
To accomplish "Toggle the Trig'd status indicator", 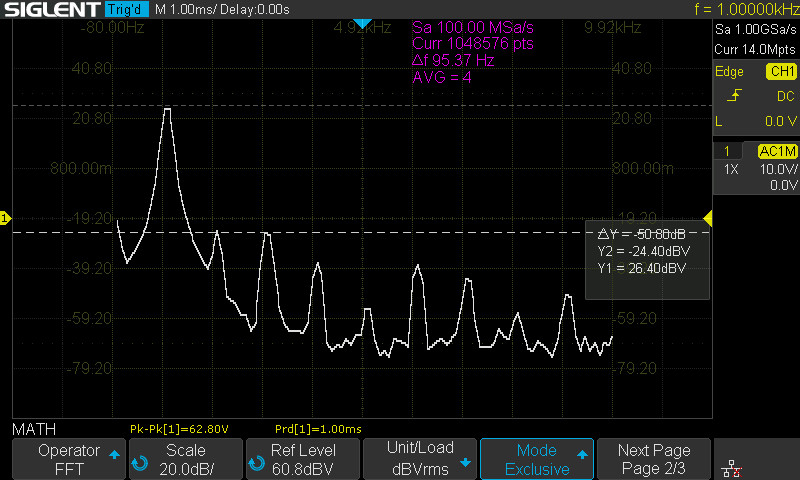I will tap(127, 9).
